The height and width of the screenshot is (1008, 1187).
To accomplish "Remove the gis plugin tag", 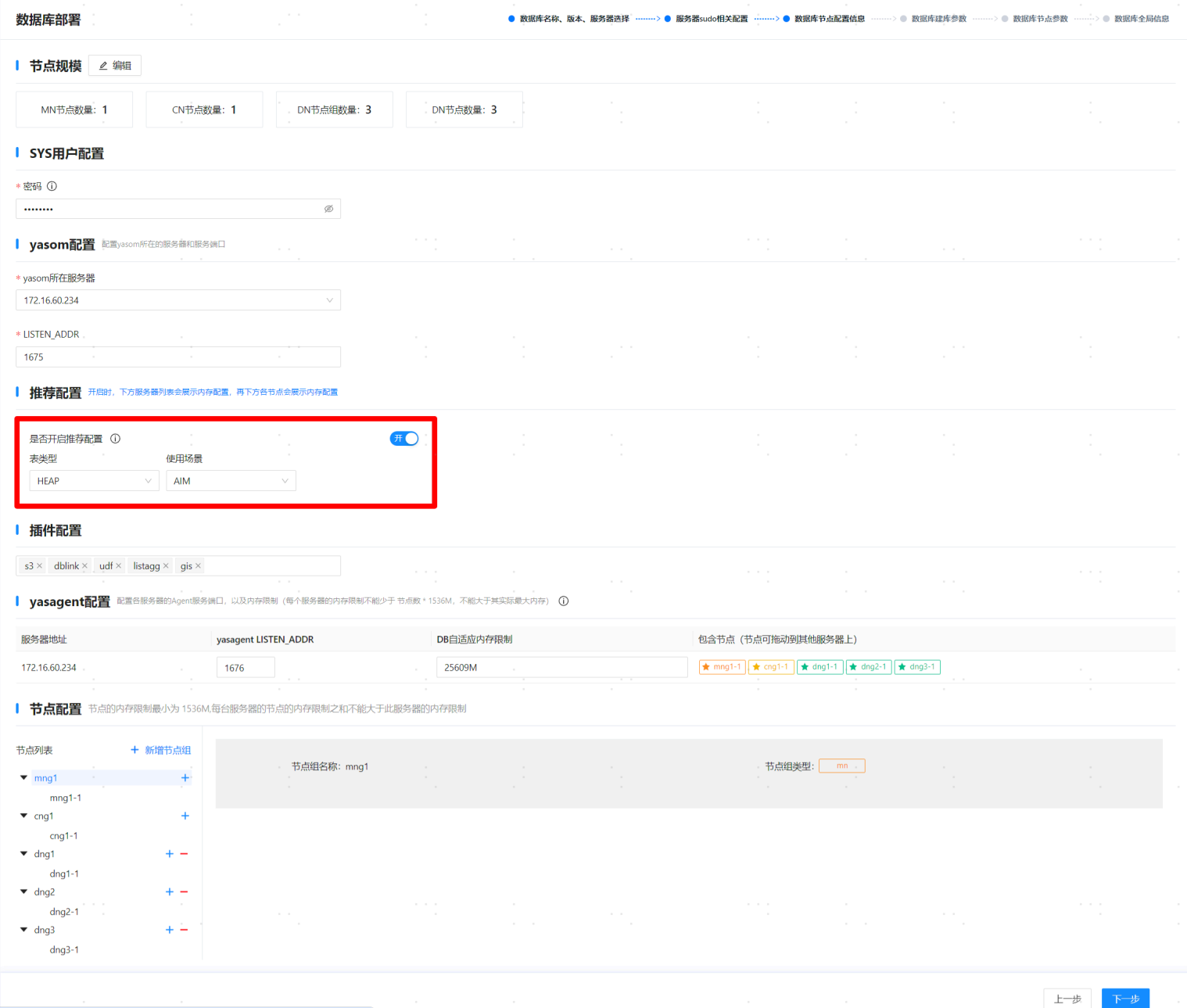I will [198, 566].
